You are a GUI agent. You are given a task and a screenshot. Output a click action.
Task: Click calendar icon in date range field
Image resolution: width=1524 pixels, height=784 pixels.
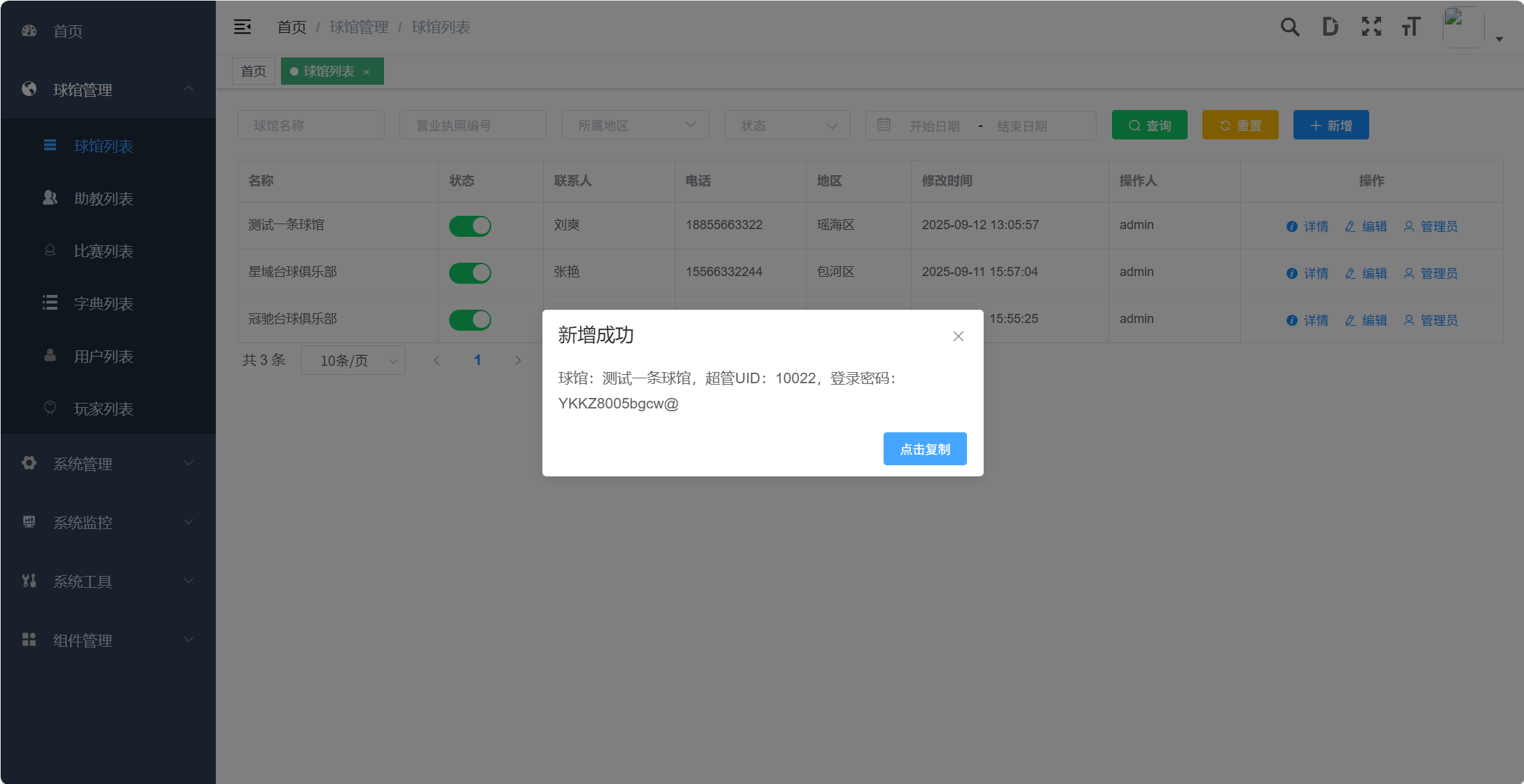pyautogui.click(x=884, y=125)
